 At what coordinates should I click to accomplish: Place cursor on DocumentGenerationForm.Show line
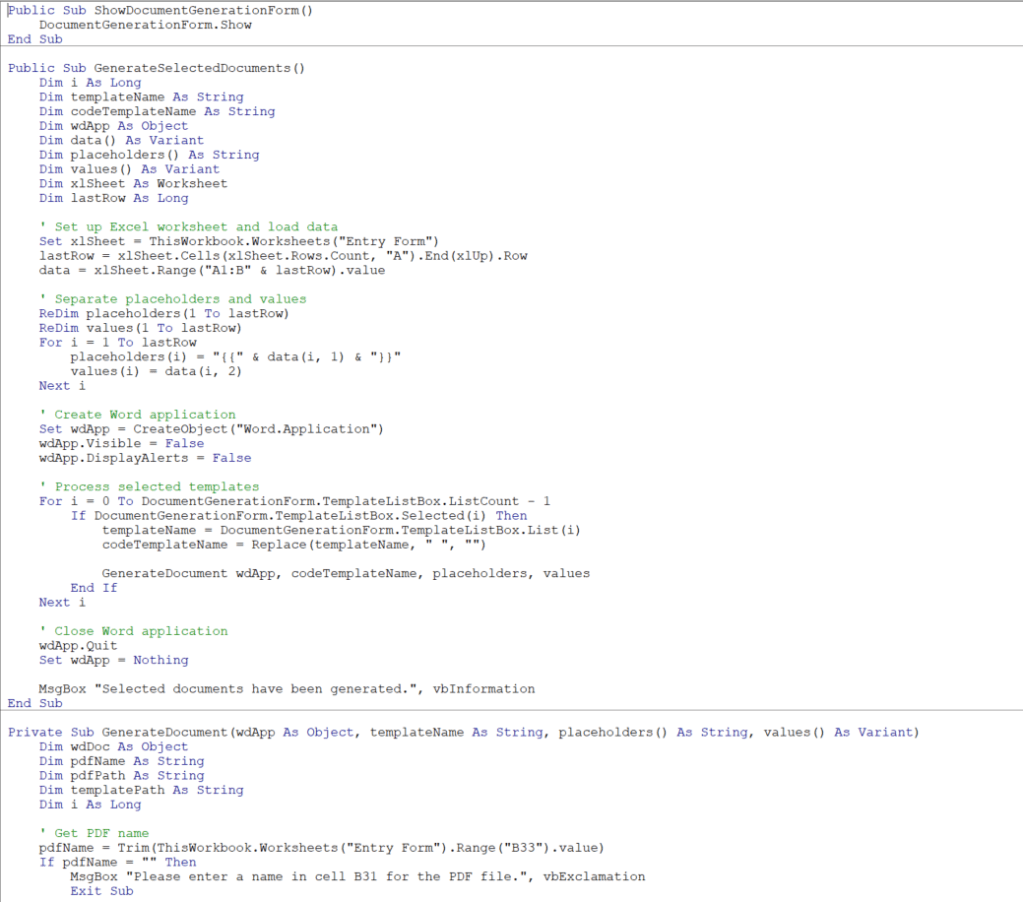[145, 24]
